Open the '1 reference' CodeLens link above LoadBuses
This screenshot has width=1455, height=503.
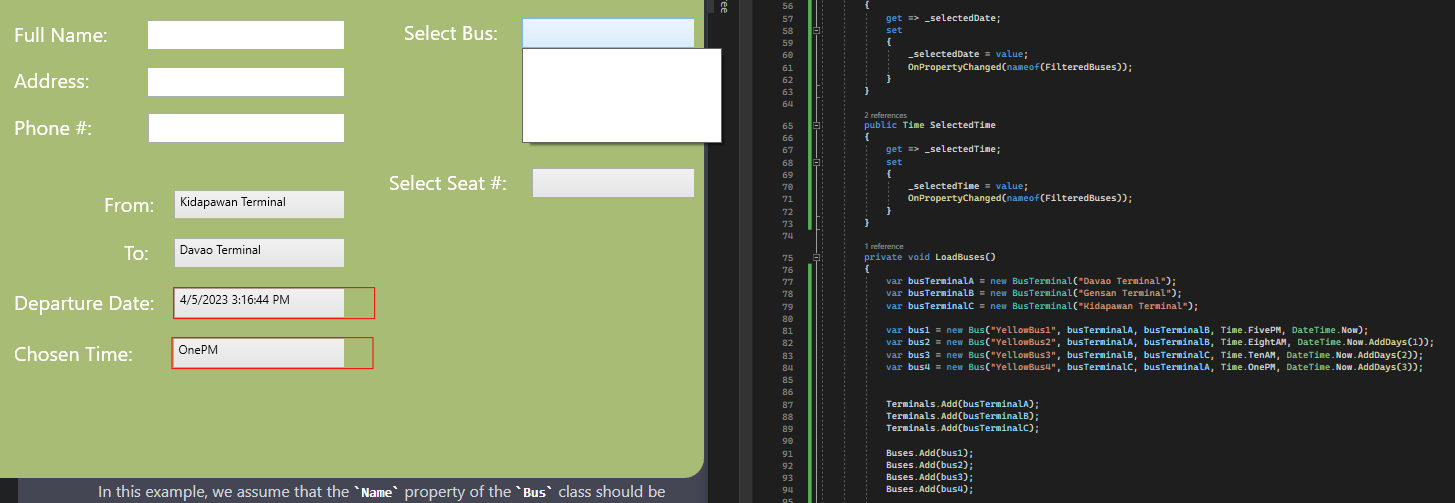tap(883, 246)
